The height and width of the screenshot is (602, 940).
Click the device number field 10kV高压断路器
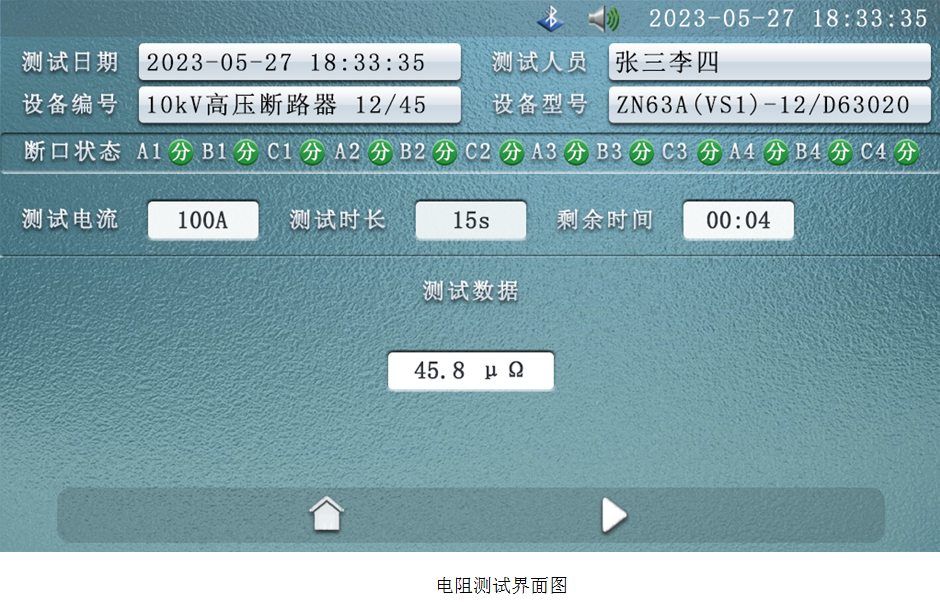(299, 105)
